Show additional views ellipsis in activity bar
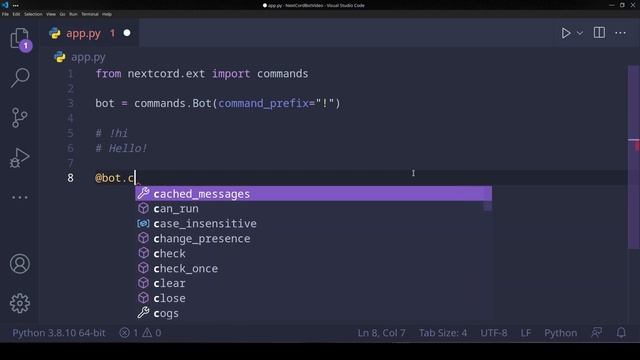 20,197
